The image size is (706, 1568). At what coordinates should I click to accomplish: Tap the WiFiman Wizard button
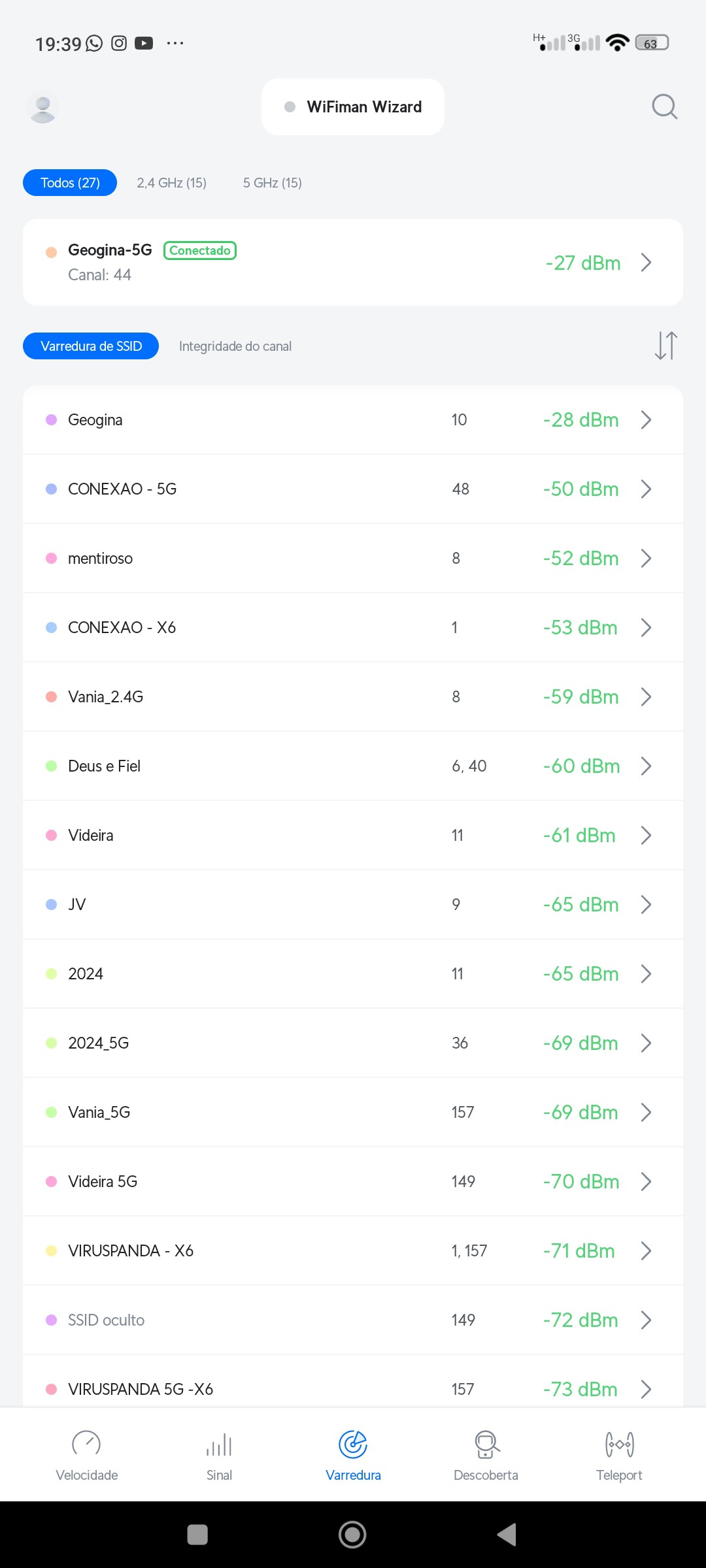pos(353,107)
